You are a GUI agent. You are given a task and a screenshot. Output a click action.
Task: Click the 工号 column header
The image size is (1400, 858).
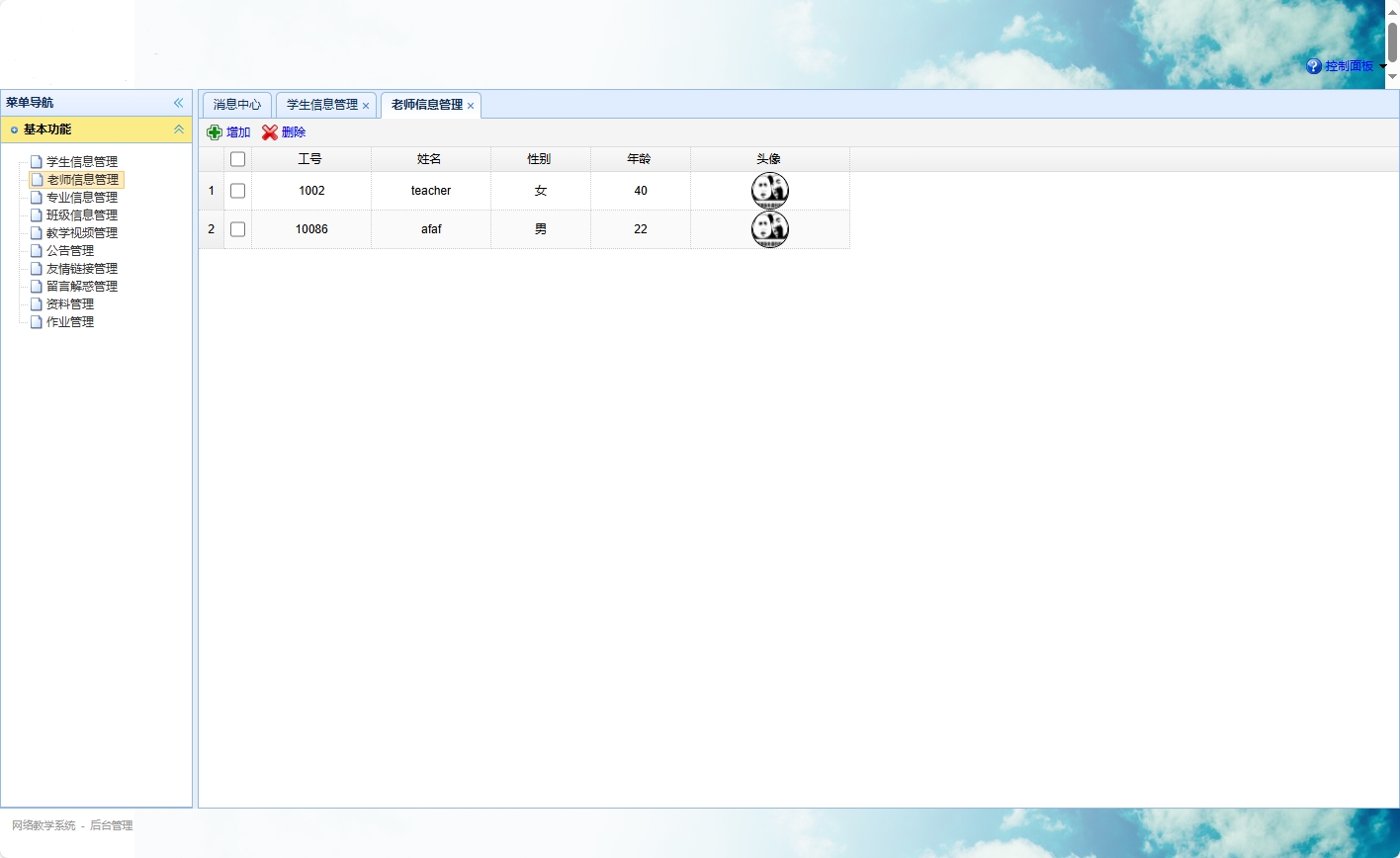coord(310,159)
